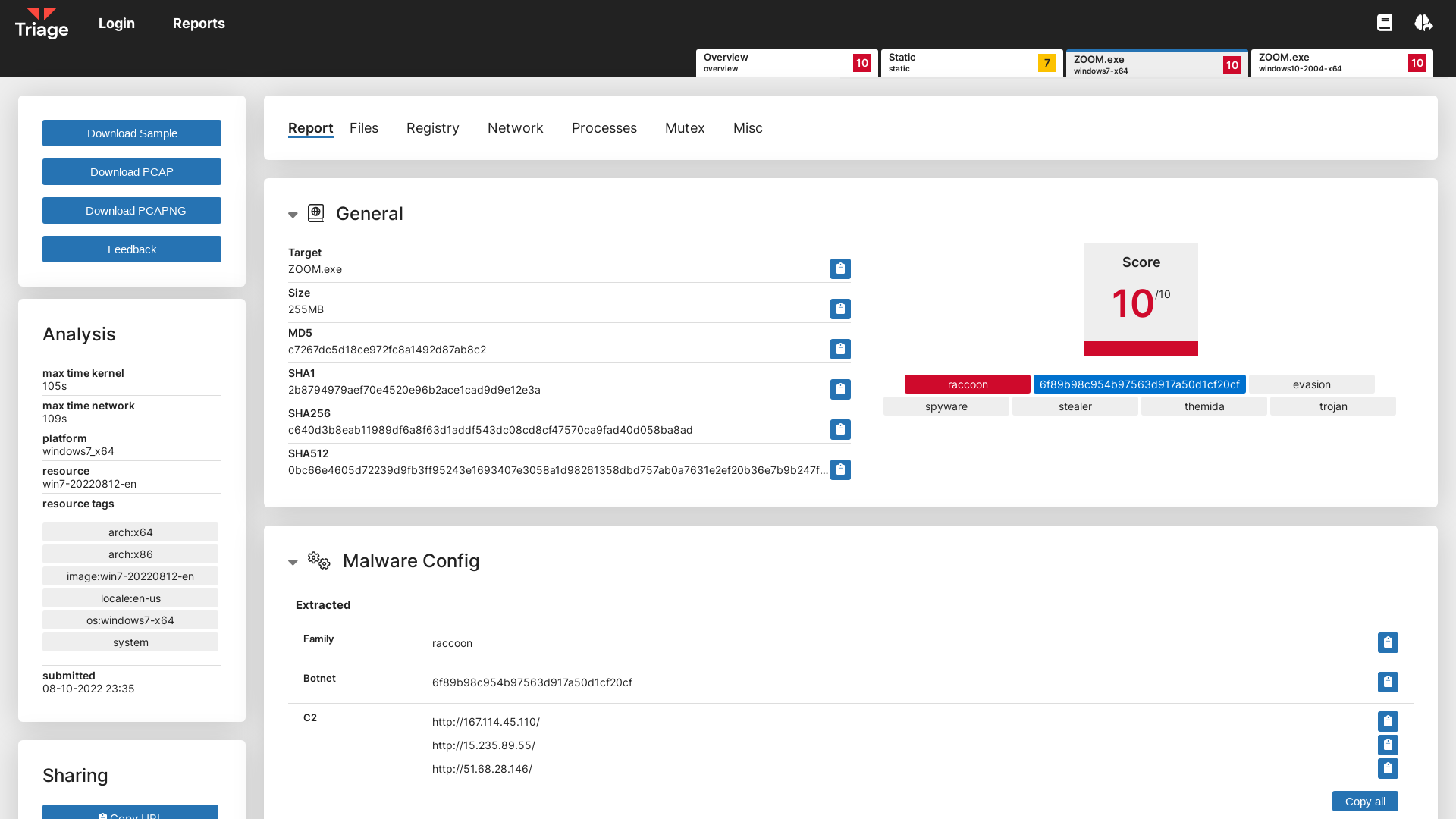Copy the MD5 hash value

click(840, 349)
